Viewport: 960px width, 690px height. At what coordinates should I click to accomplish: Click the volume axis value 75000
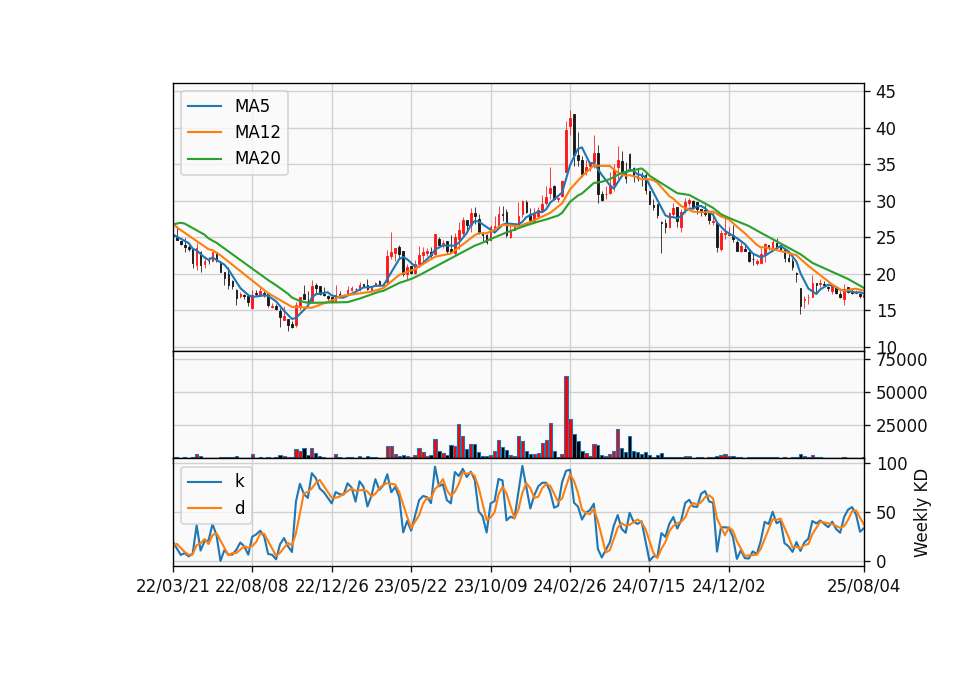coord(901,360)
